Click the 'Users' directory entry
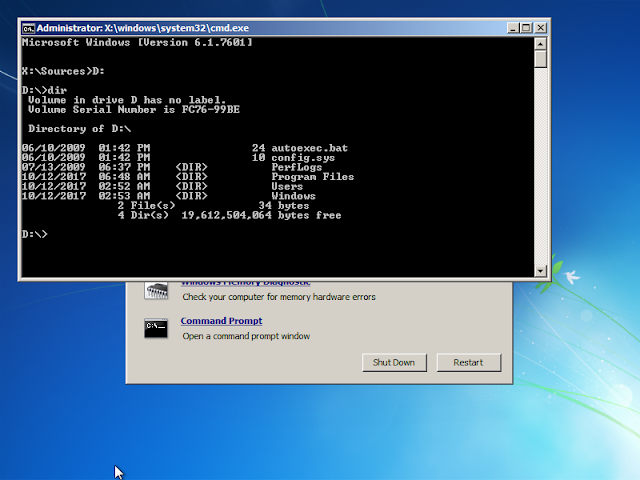 (287, 186)
